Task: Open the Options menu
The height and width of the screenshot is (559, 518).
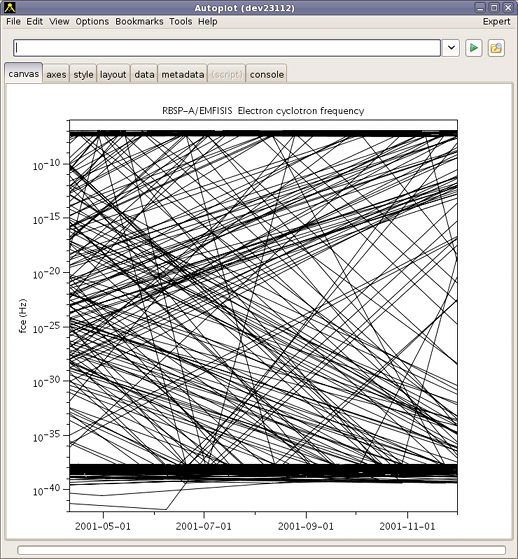Action: click(92, 22)
